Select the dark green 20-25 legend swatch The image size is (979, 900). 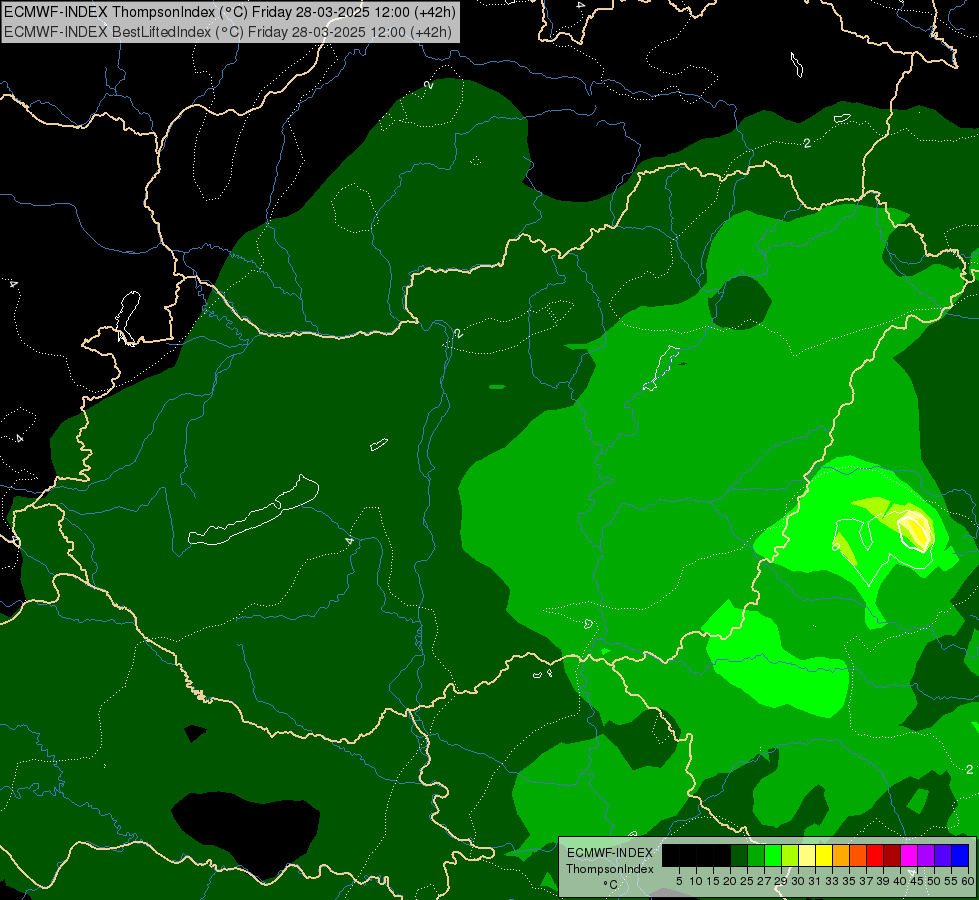[739, 856]
